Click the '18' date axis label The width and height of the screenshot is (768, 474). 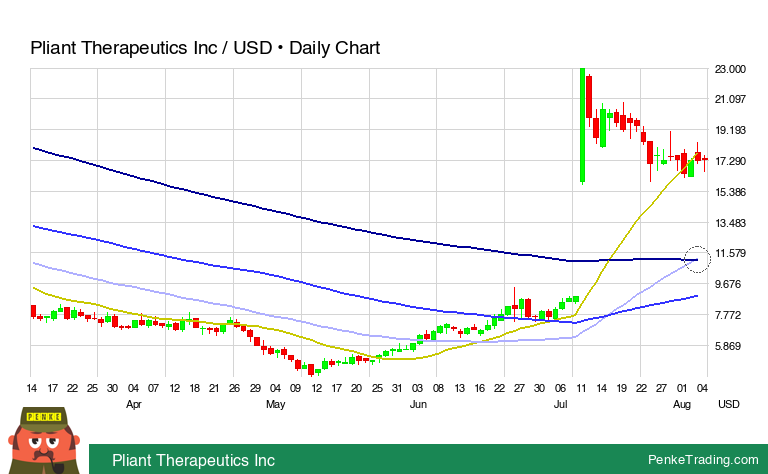coord(194,388)
